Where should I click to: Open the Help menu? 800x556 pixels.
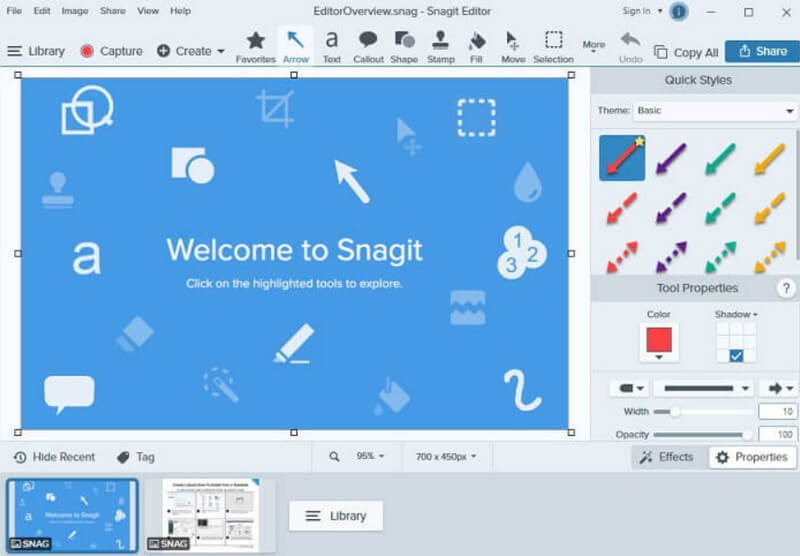pos(180,11)
